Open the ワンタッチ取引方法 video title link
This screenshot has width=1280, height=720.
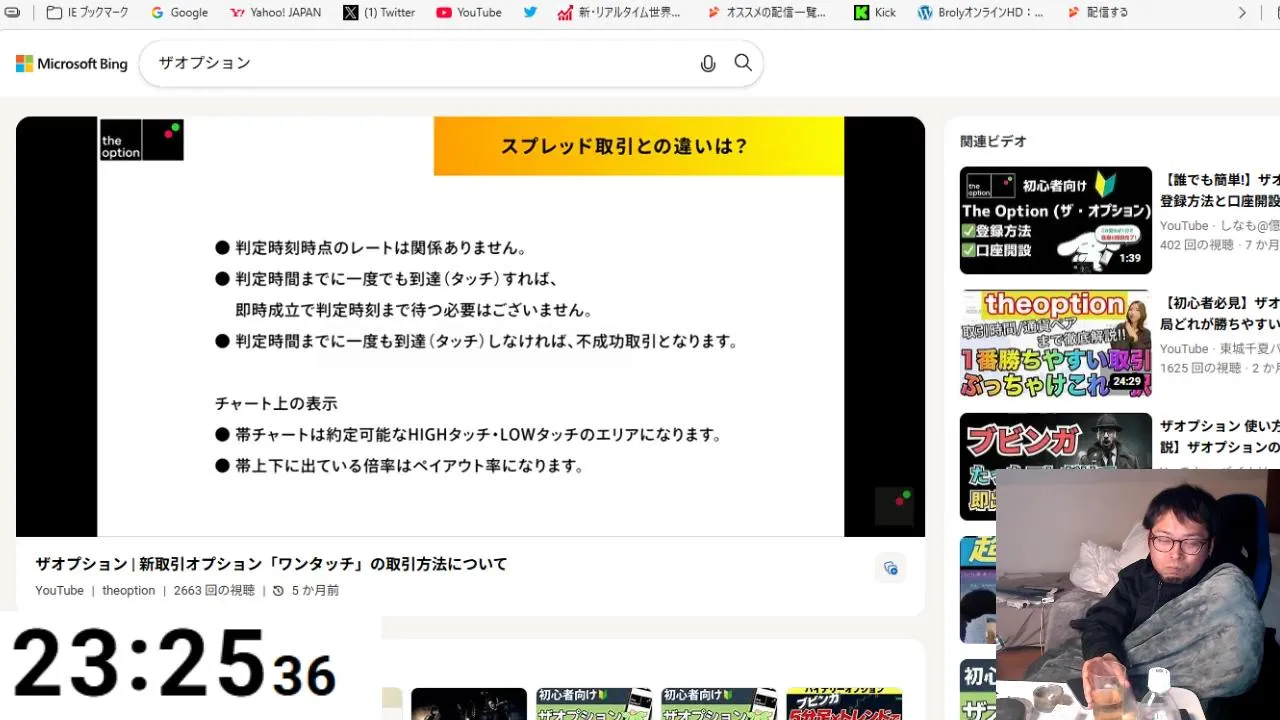coord(271,564)
